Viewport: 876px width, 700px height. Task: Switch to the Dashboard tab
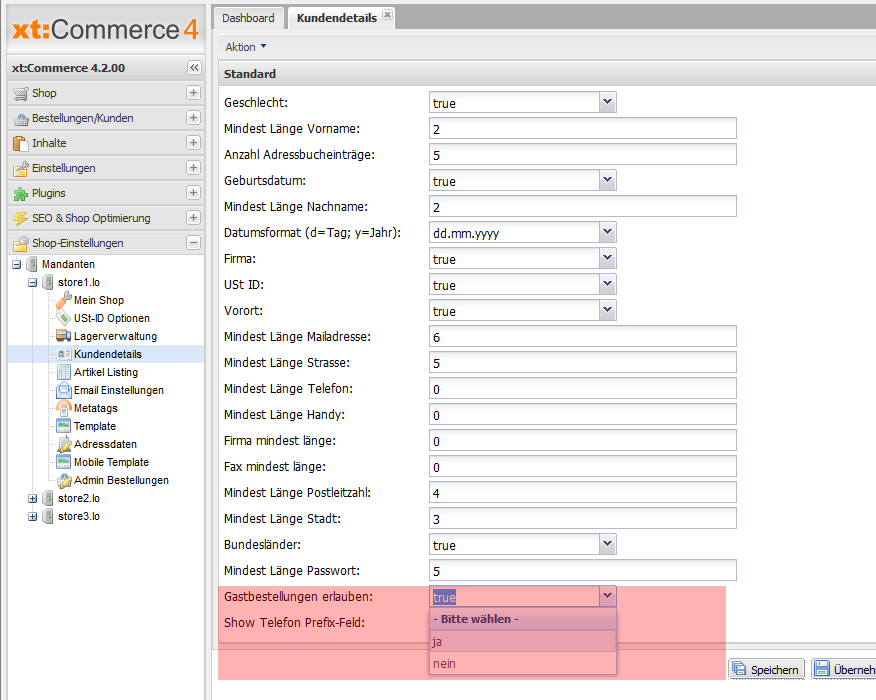248,18
